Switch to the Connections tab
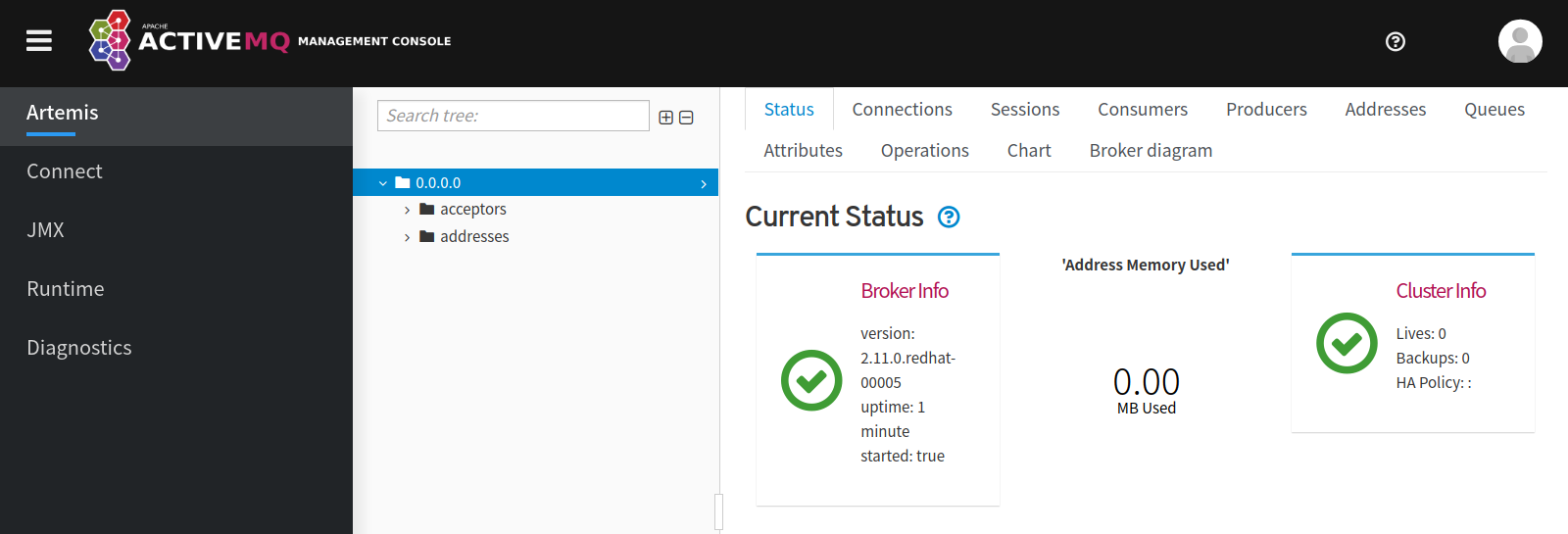The image size is (1568, 534). pos(902,110)
